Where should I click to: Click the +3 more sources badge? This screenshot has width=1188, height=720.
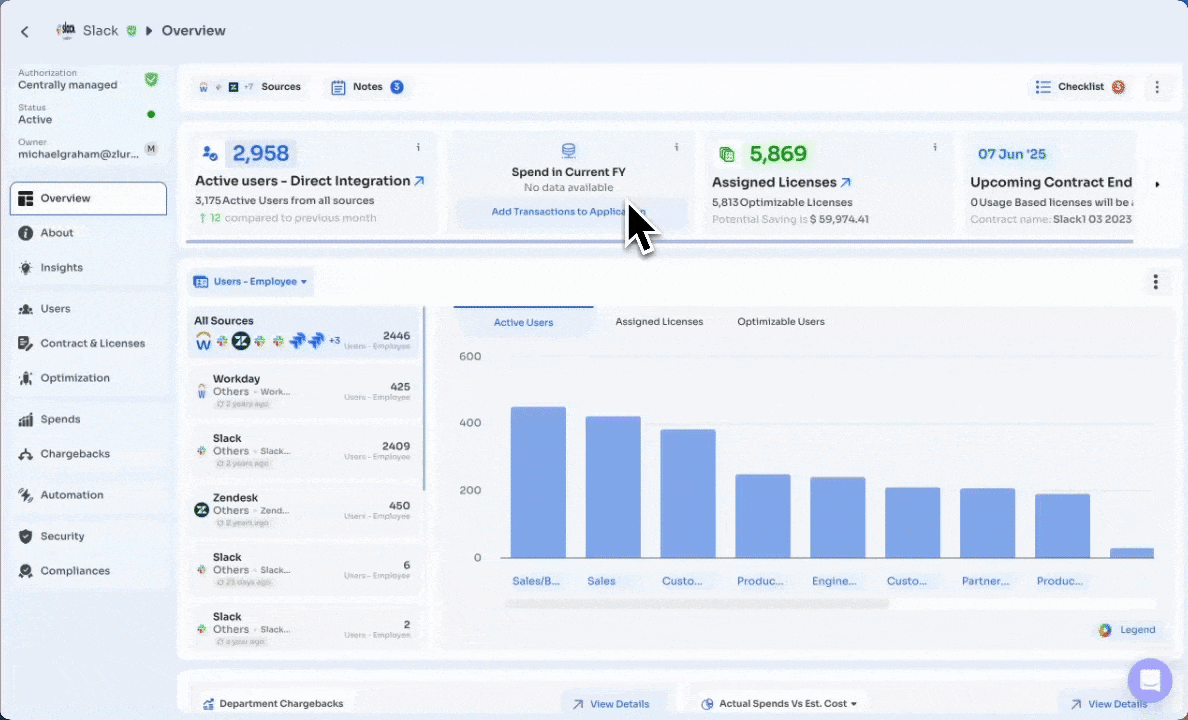(x=334, y=340)
